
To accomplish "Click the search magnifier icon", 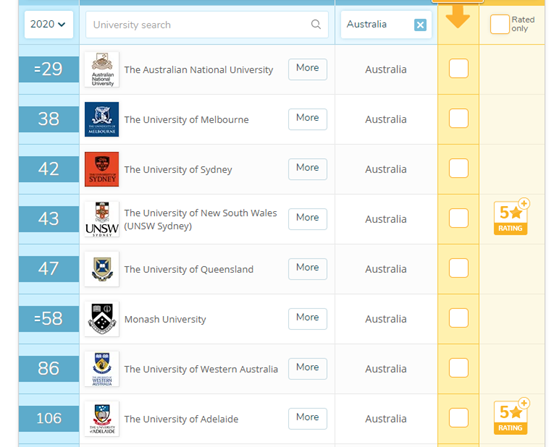I will pos(316,24).
